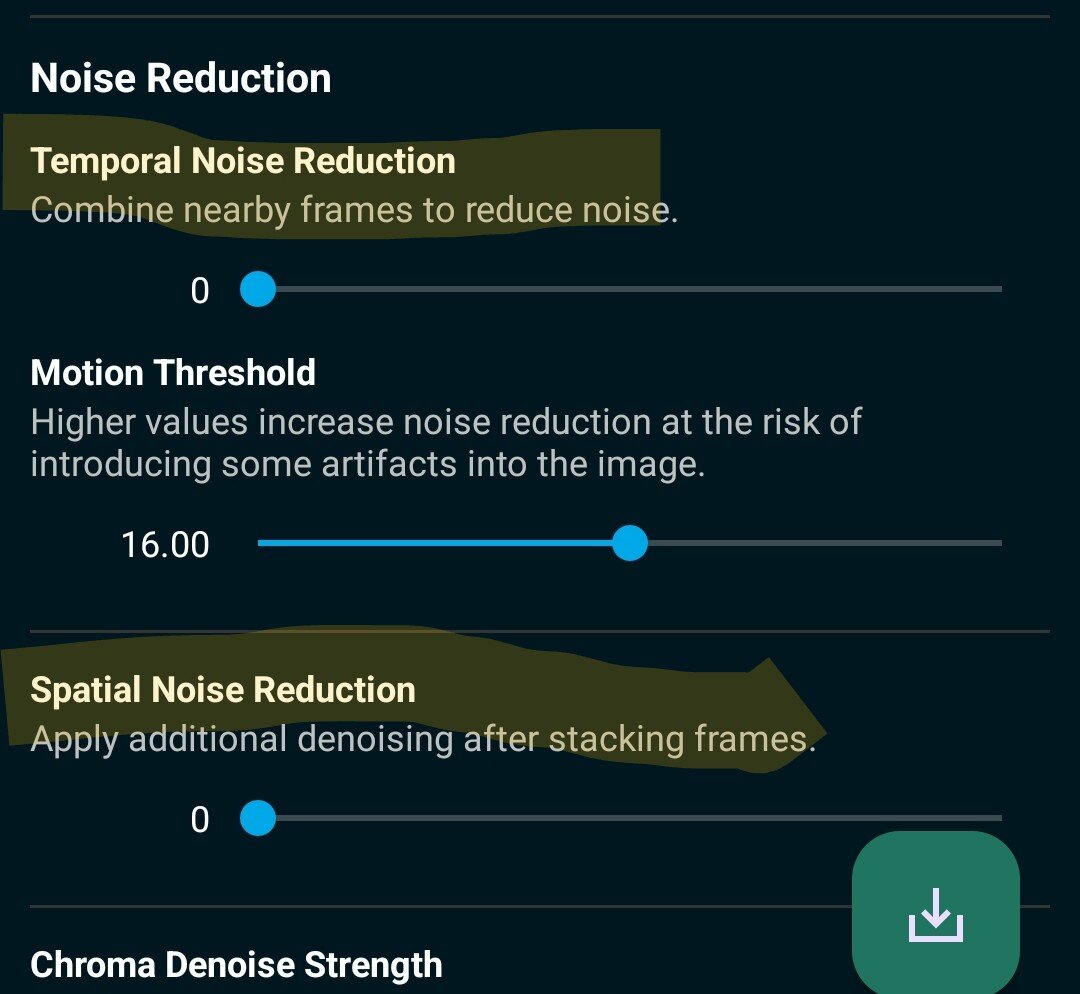Click the 'Combine nearby frames' description text
The image size is (1080, 994).
pyautogui.click(x=354, y=211)
